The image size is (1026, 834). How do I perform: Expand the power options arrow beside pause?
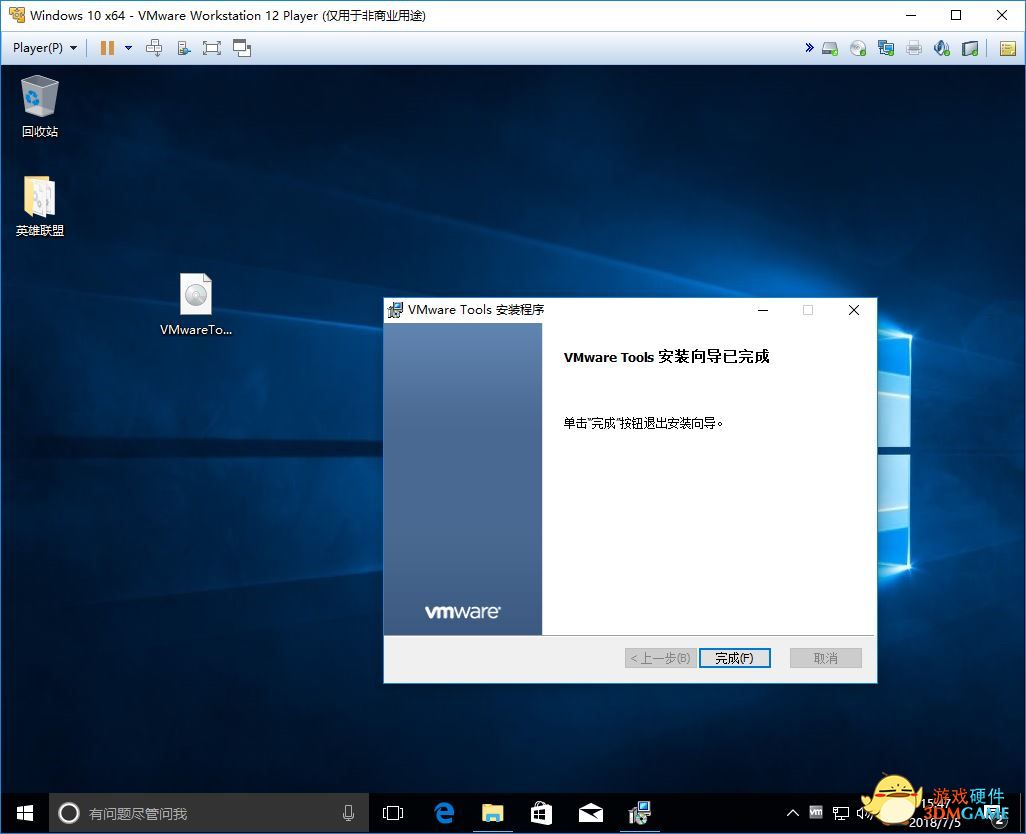point(128,48)
